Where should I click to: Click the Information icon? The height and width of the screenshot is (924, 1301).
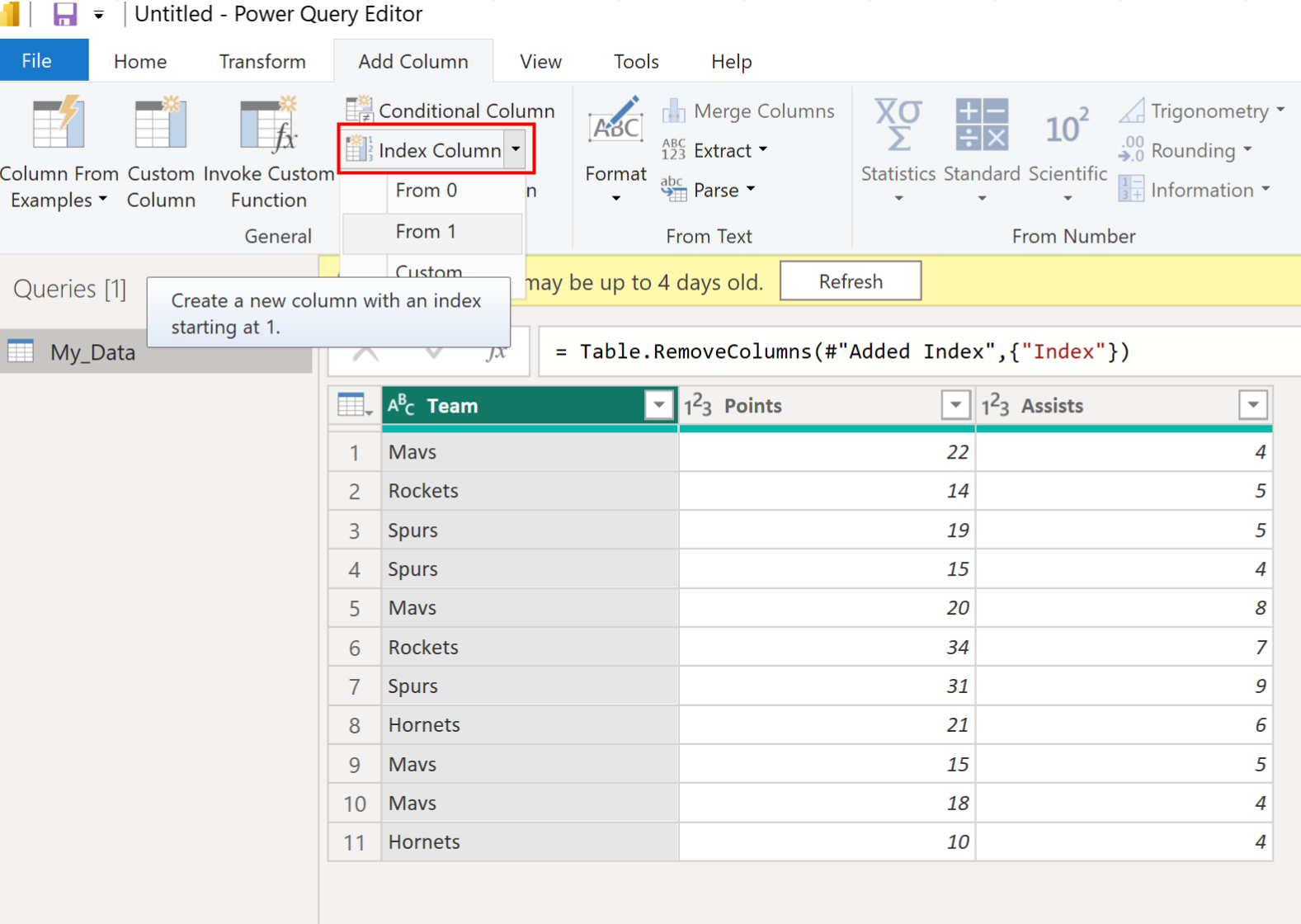tap(1131, 189)
